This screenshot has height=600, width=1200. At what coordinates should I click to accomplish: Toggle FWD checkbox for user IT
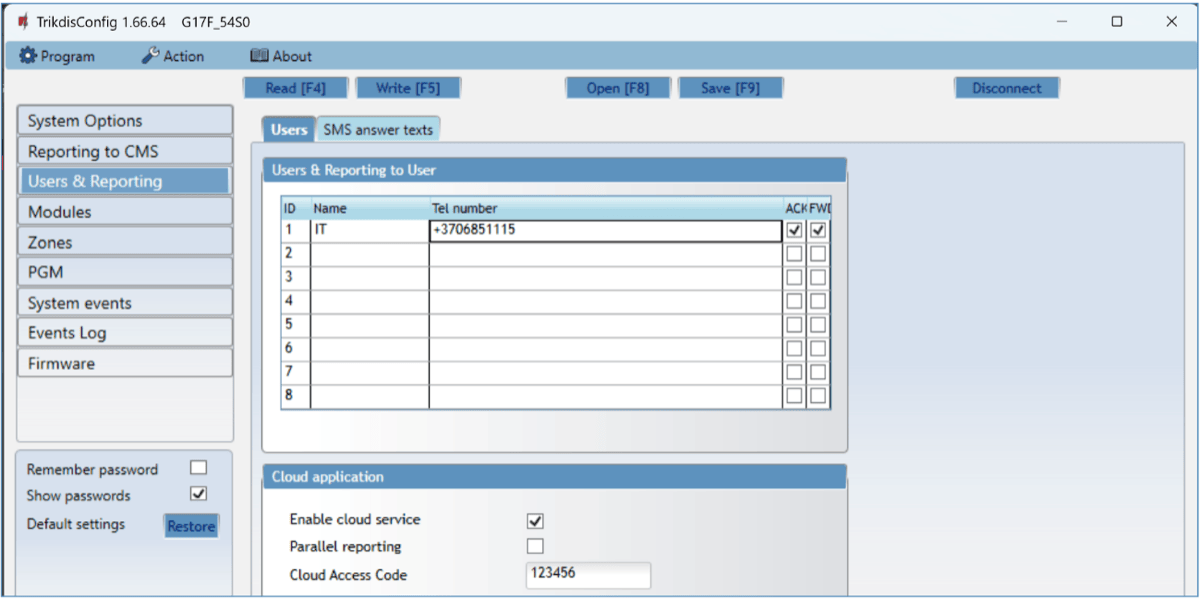tap(818, 230)
